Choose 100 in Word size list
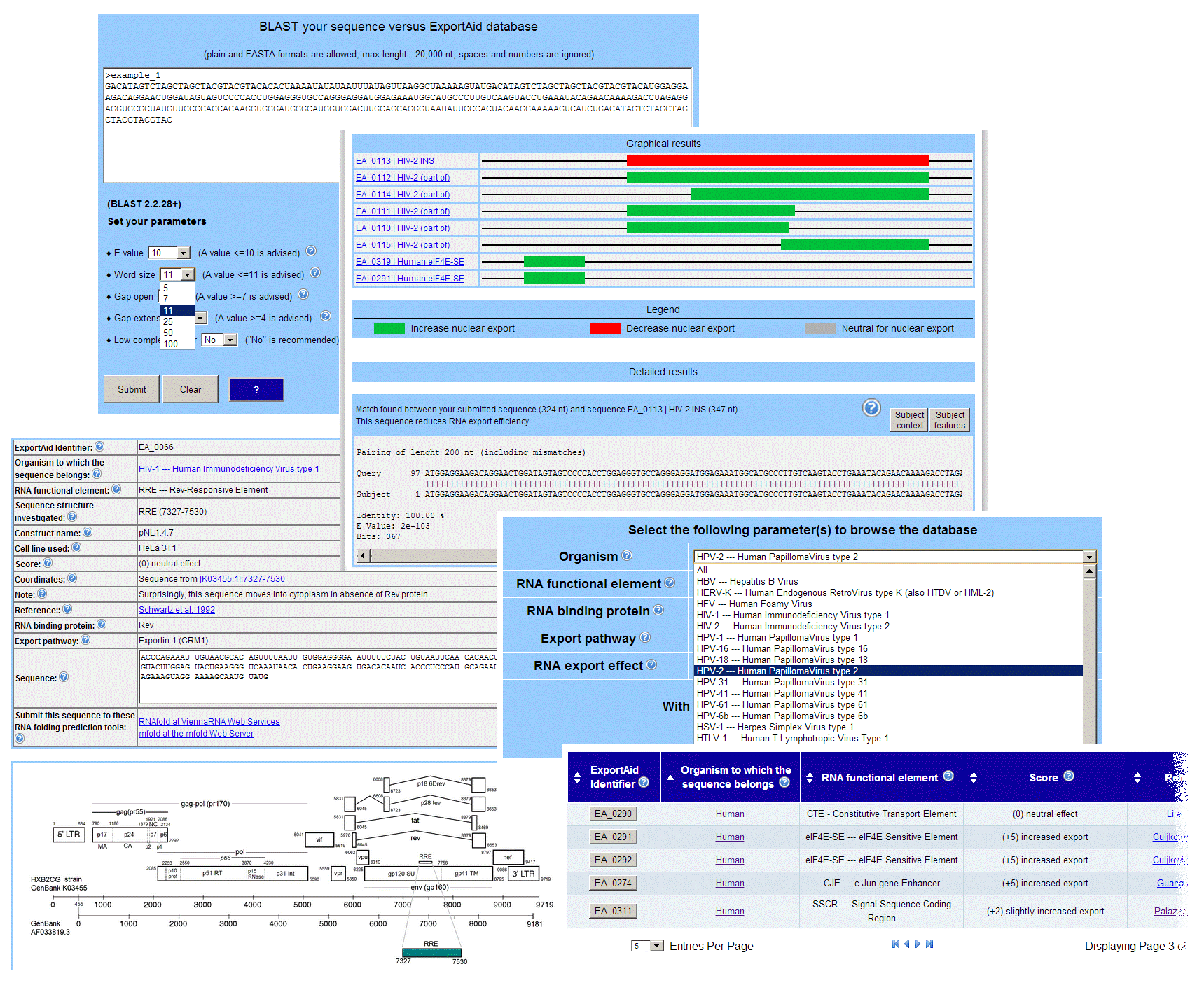Screen dimensions: 1204x983 tap(177, 344)
